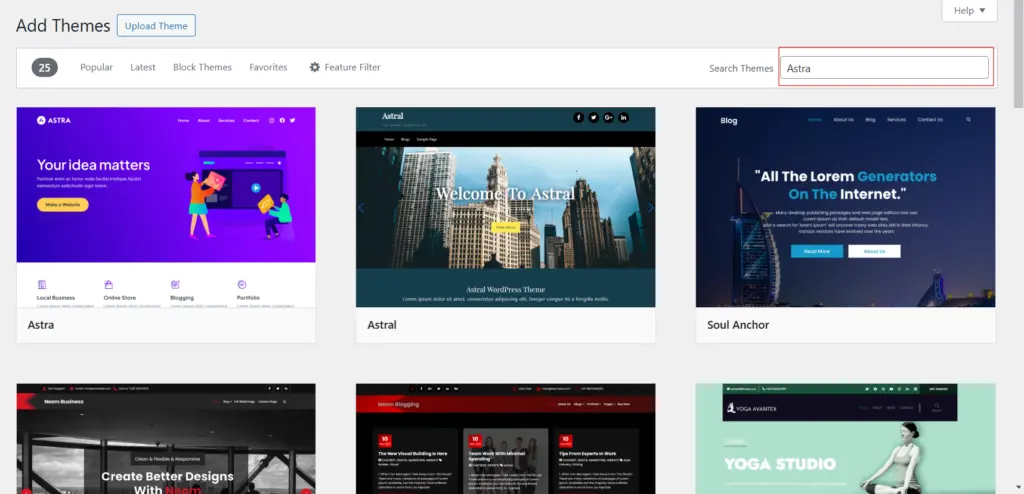This screenshot has height=494, width=1024.
Task: Click Read More button in Soul Anchor preview
Action: [816, 252]
